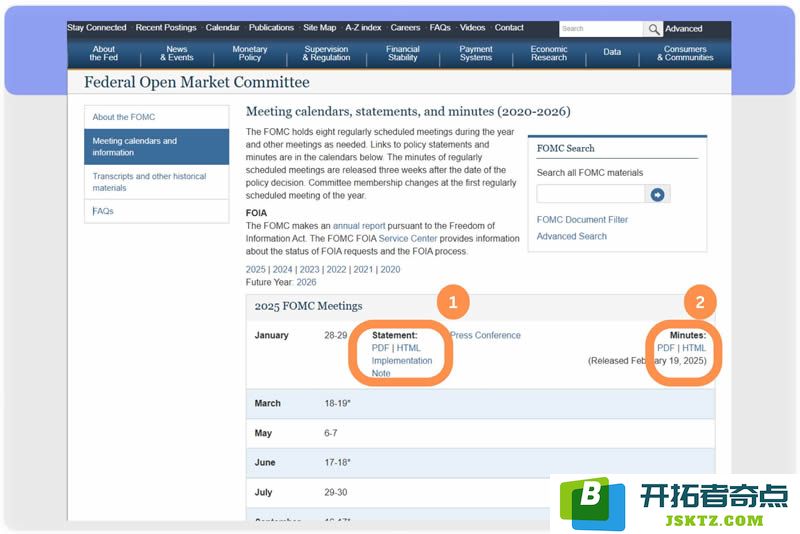Jump to 2021 meetings year link

click(363, 270)
